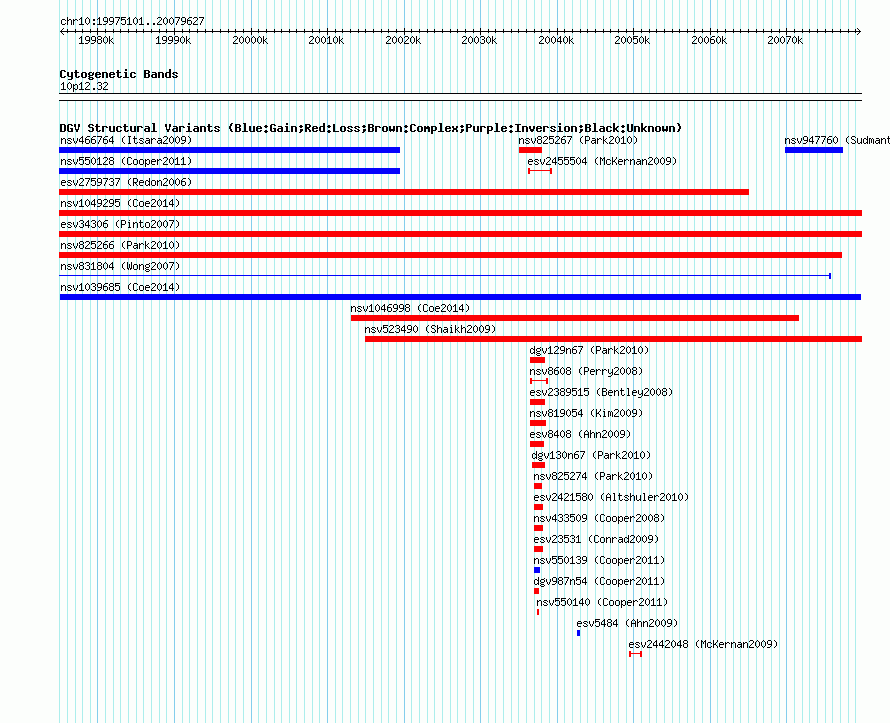890x723 pixels.
Task: Open the nsv550139 (Cooper2011) label
Action: click(x=599, y=560)
